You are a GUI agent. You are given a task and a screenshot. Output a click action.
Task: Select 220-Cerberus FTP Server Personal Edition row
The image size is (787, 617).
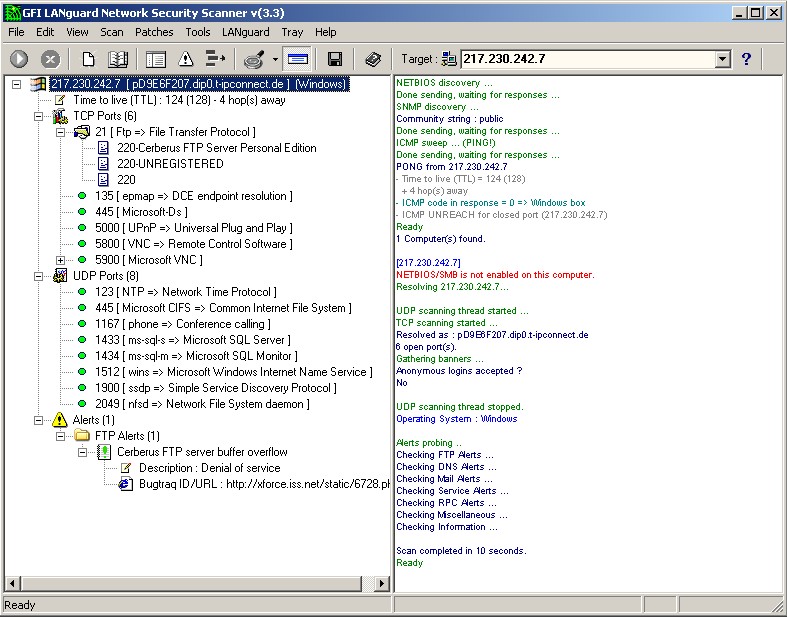217,148
